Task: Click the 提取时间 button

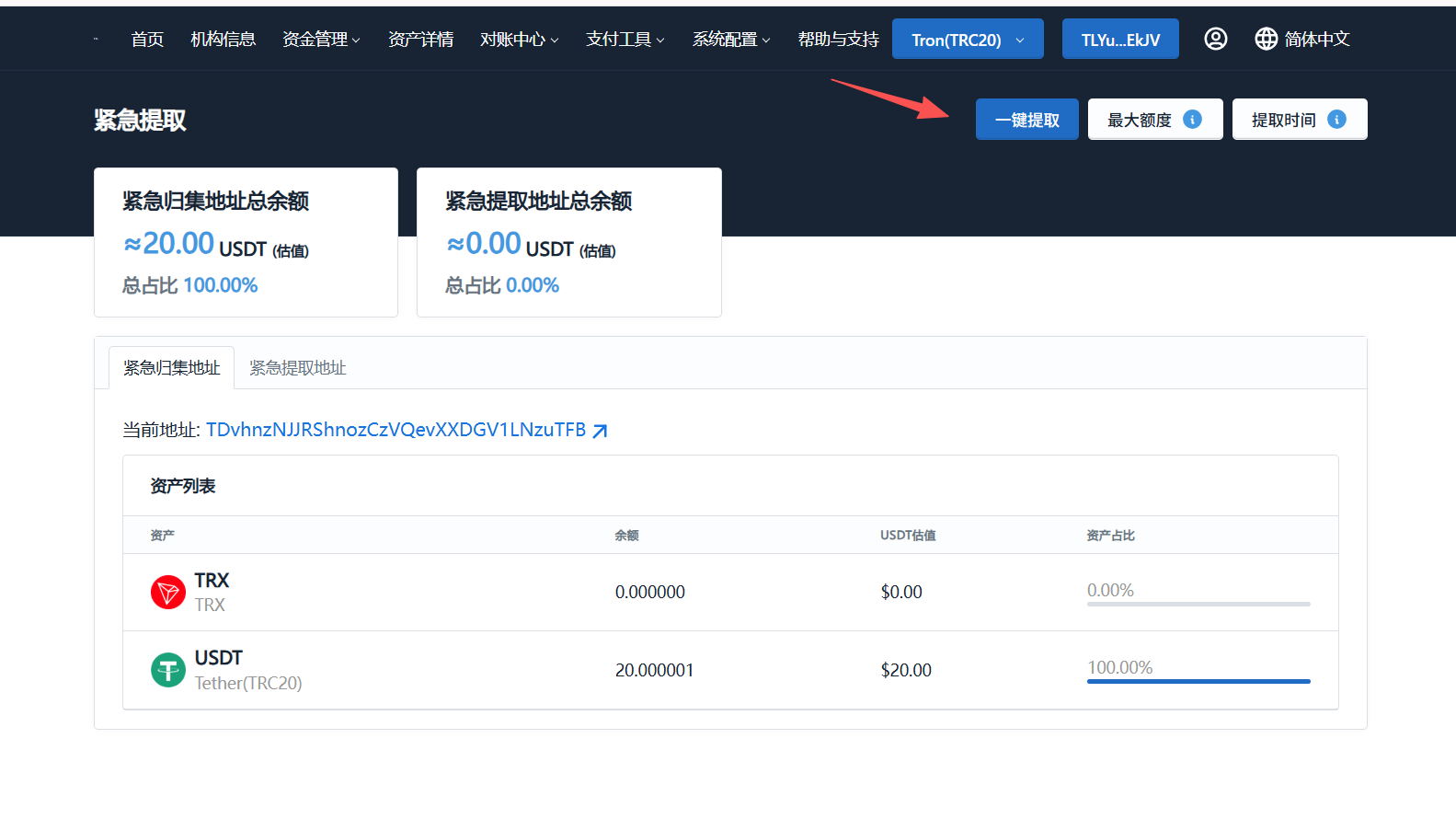Action: click(x=1300, y=120)
